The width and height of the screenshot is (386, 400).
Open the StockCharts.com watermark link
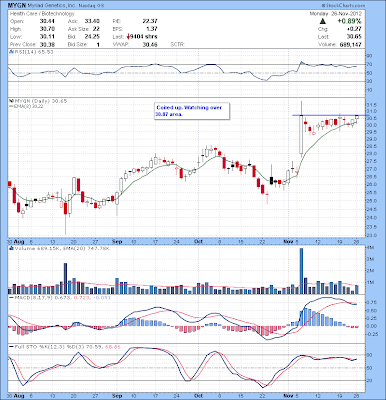344,6
